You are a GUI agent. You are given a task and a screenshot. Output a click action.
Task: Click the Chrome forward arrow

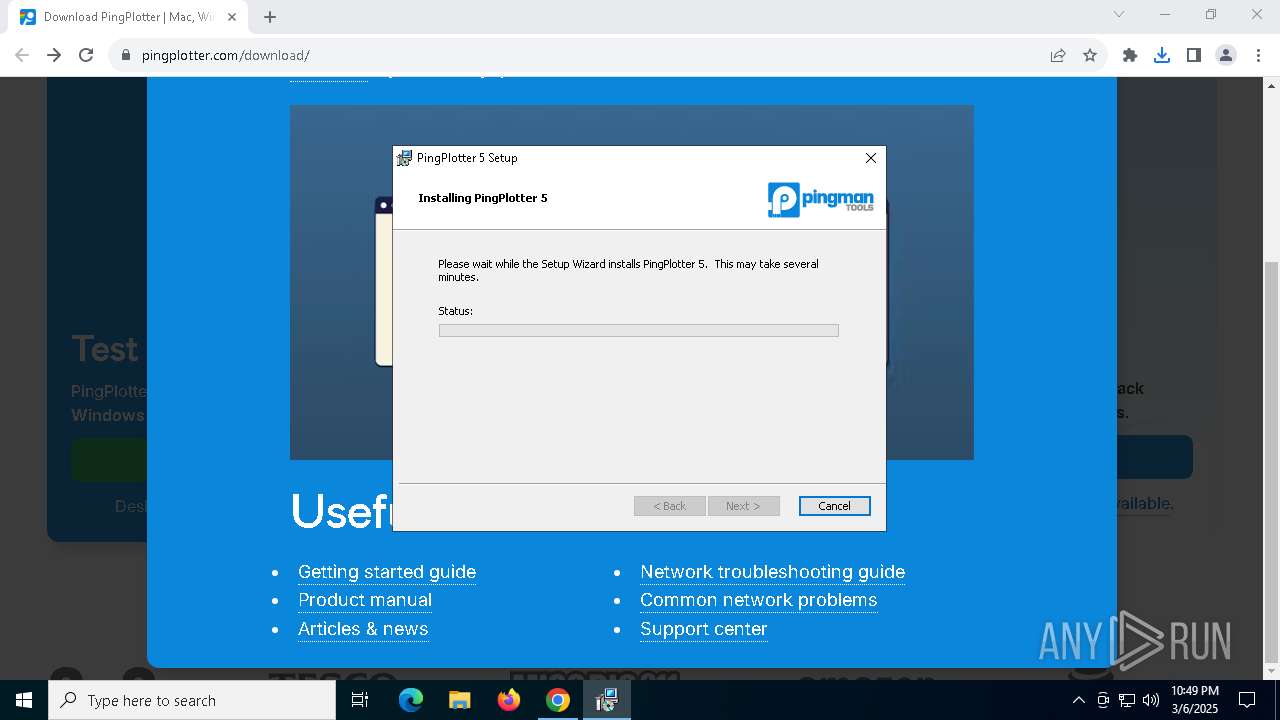(x=54, y=55)
